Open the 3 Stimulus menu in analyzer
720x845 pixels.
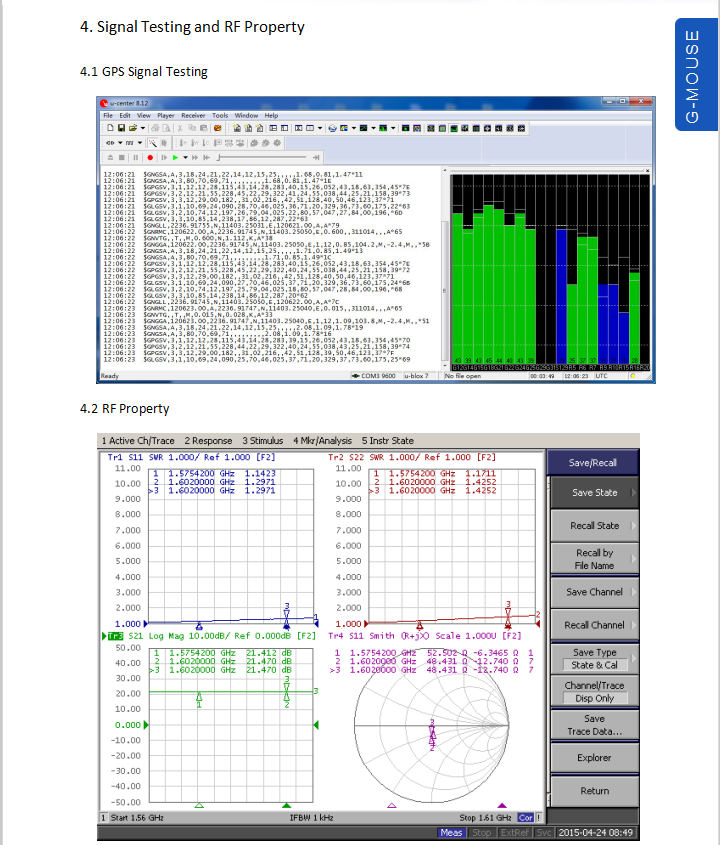pos(262,440)
